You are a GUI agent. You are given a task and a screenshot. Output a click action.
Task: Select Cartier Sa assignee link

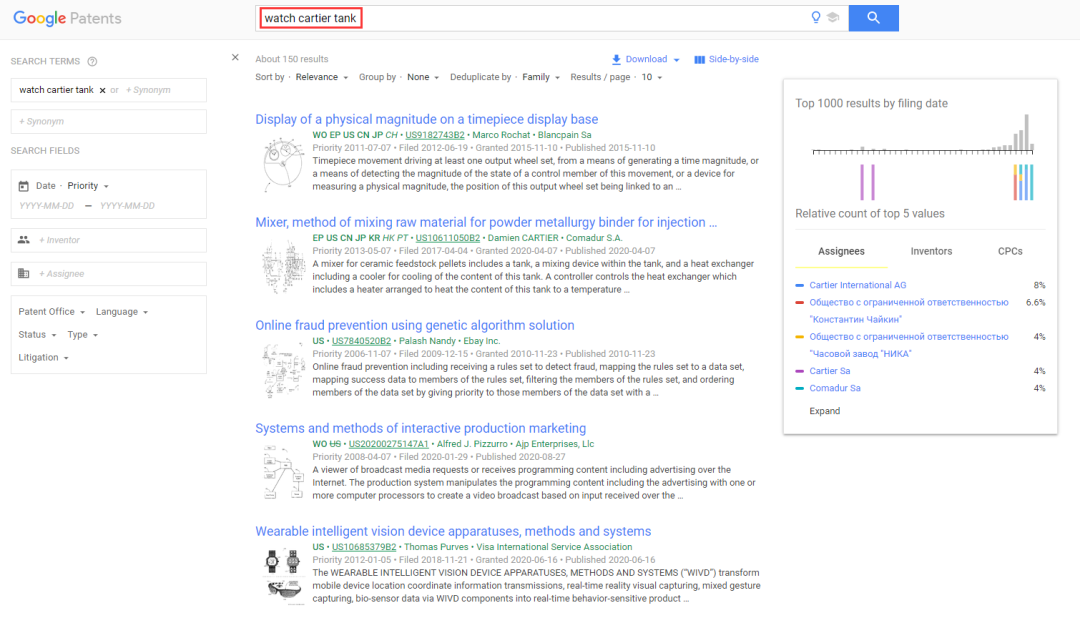pyautogui.click(x=829, y=371)
